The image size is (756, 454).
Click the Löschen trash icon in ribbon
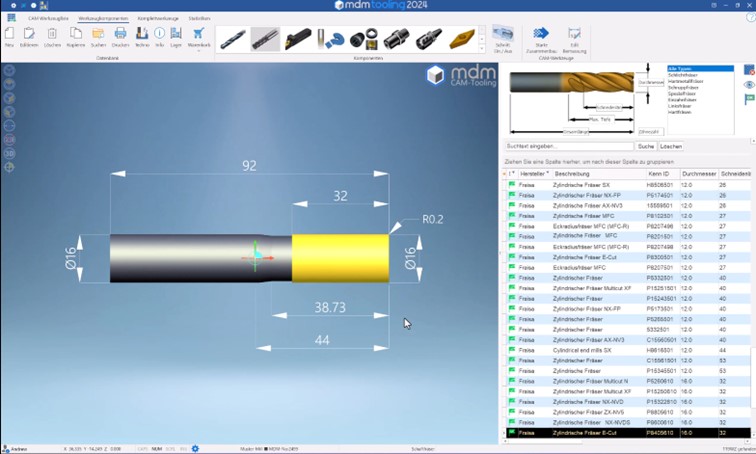coord(52,33)
